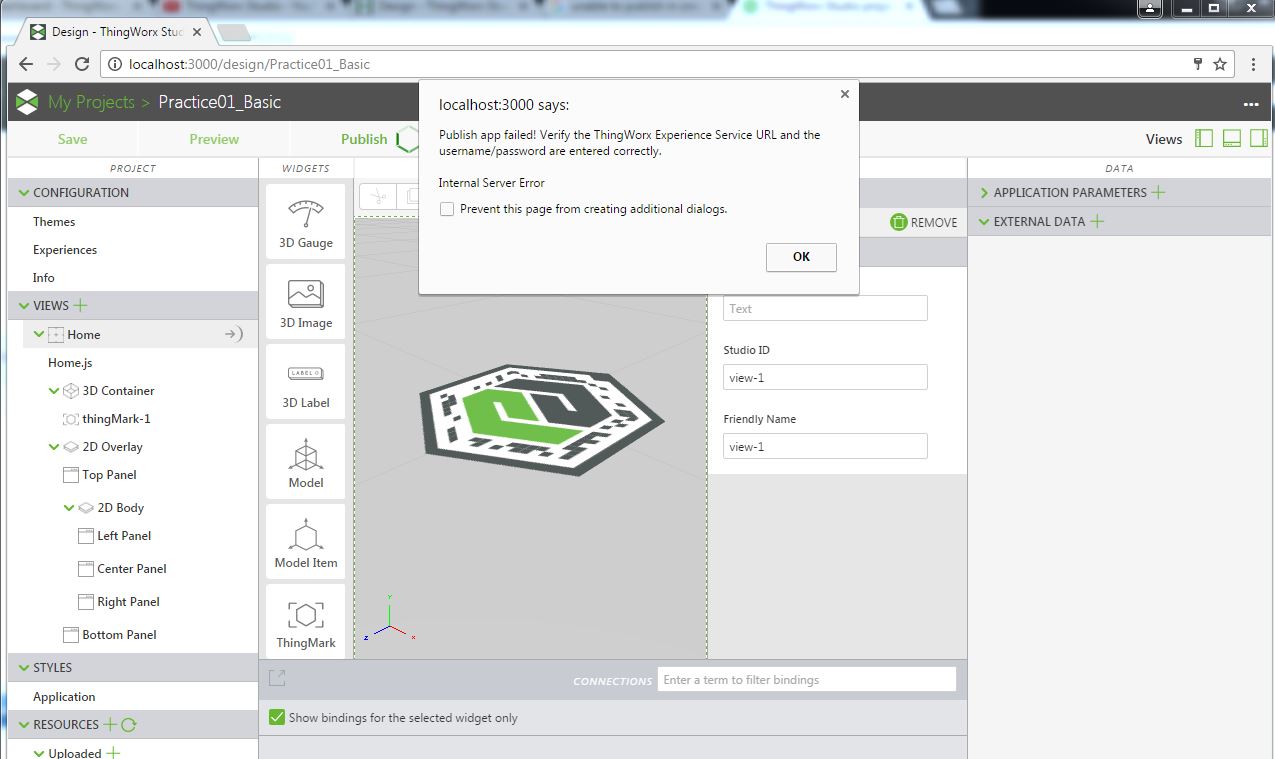
Task: Collapse the 3D Container node
Action: click(x=54, y=391)
